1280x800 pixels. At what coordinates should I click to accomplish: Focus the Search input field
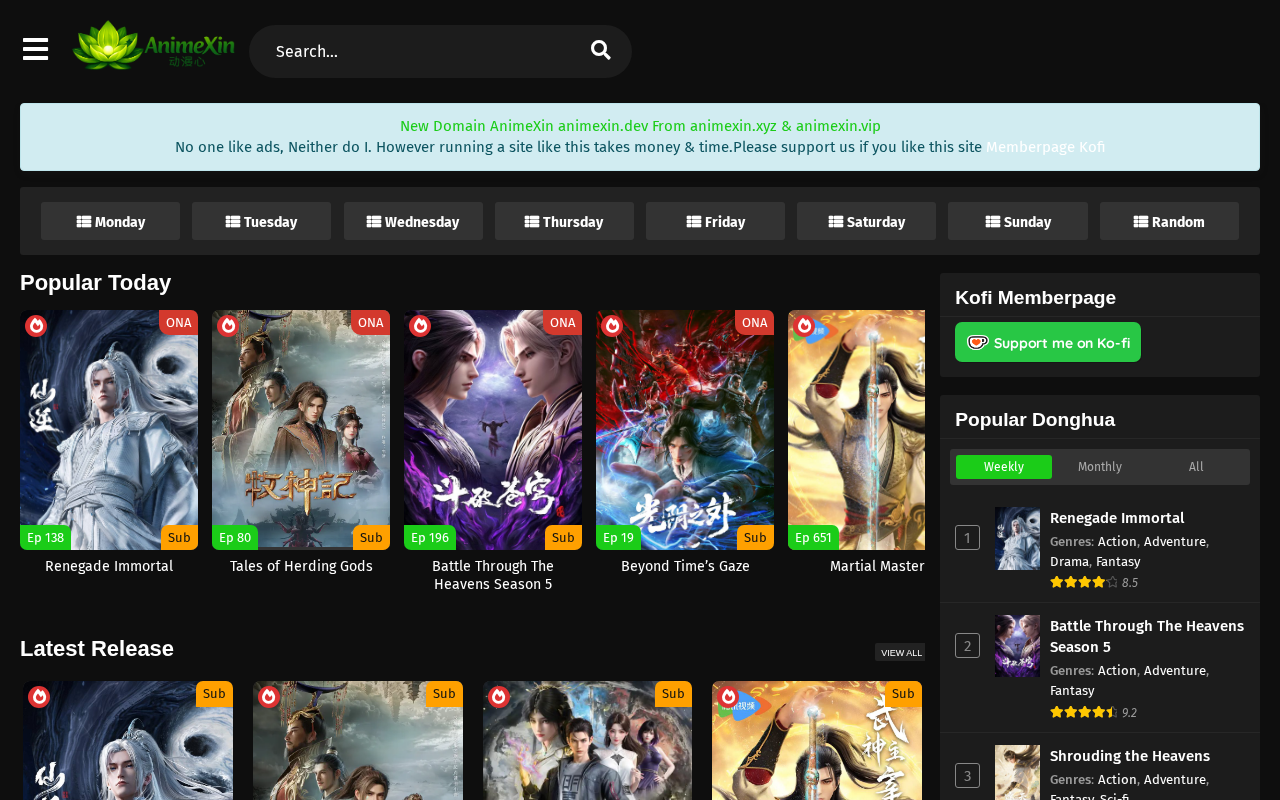[x=425, y=51]
